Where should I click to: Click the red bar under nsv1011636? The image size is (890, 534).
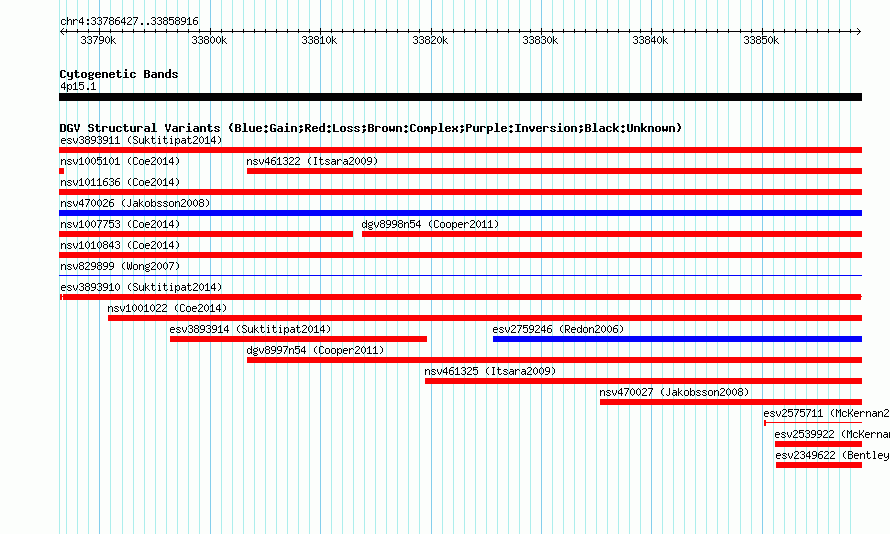(x=460, y=192)
